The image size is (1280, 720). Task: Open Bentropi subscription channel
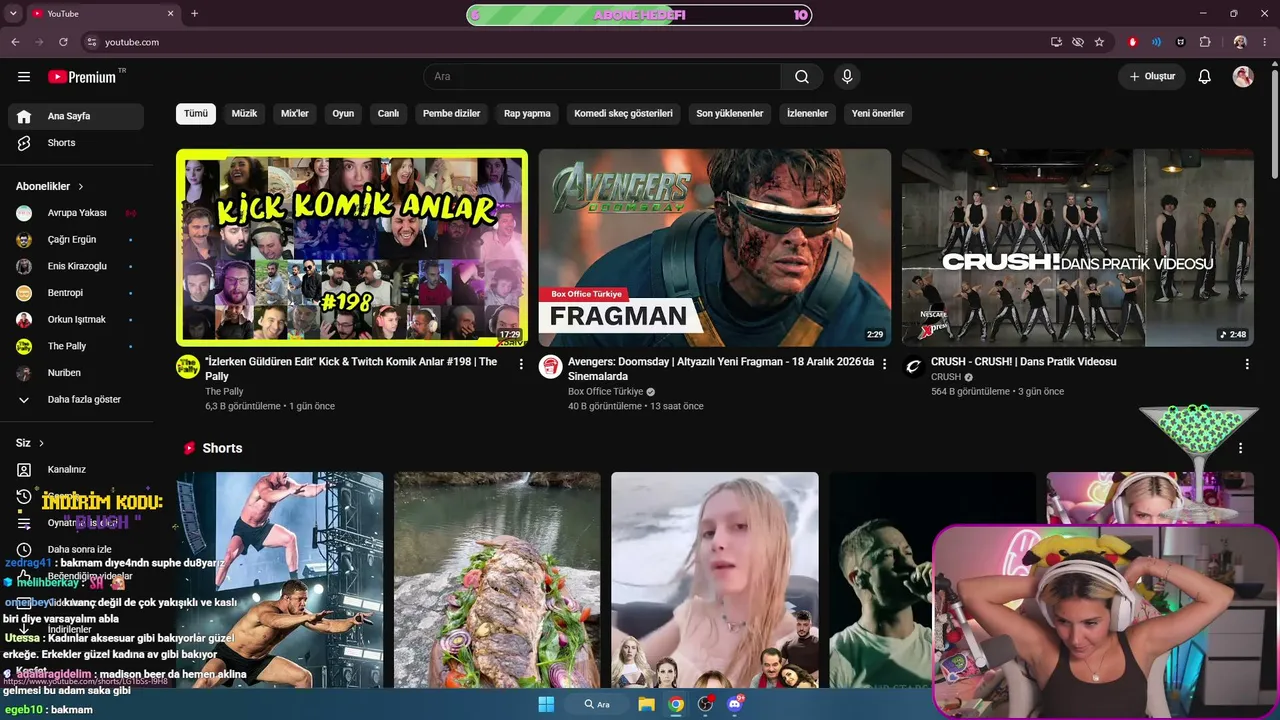coord(76,293)
